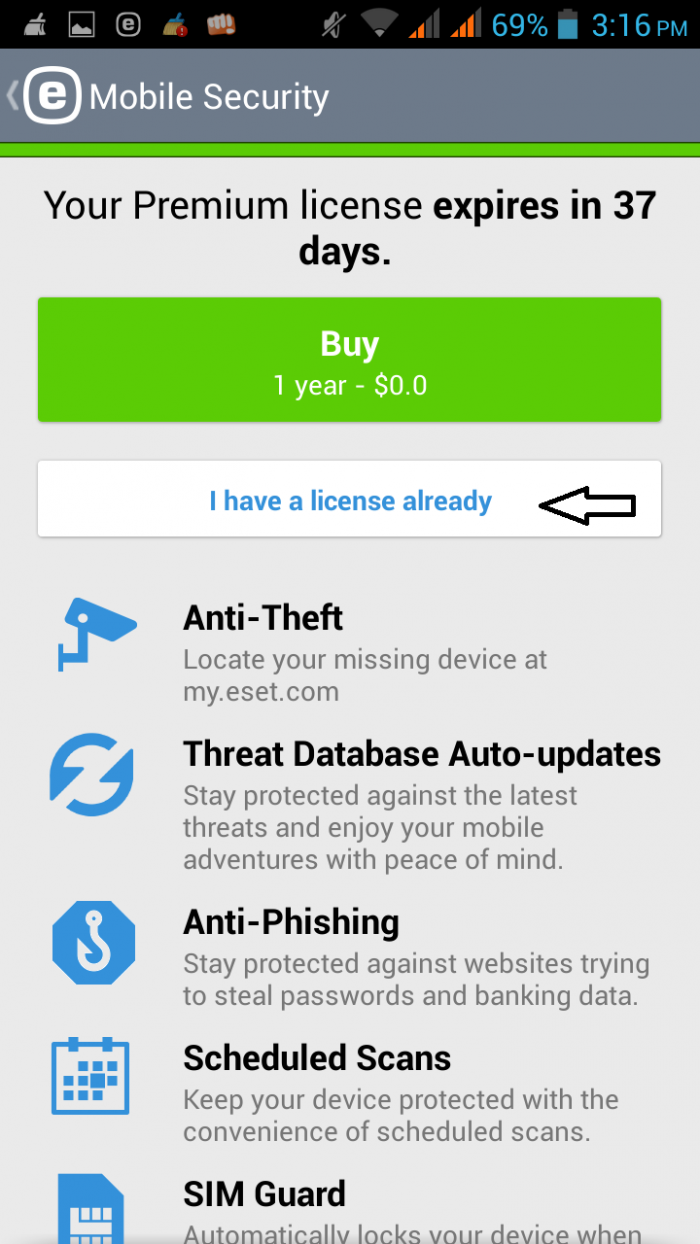Screen dimensions: 700x1244
Task: Tap the SIM Guard card icon
Action: click(92, 1208)
